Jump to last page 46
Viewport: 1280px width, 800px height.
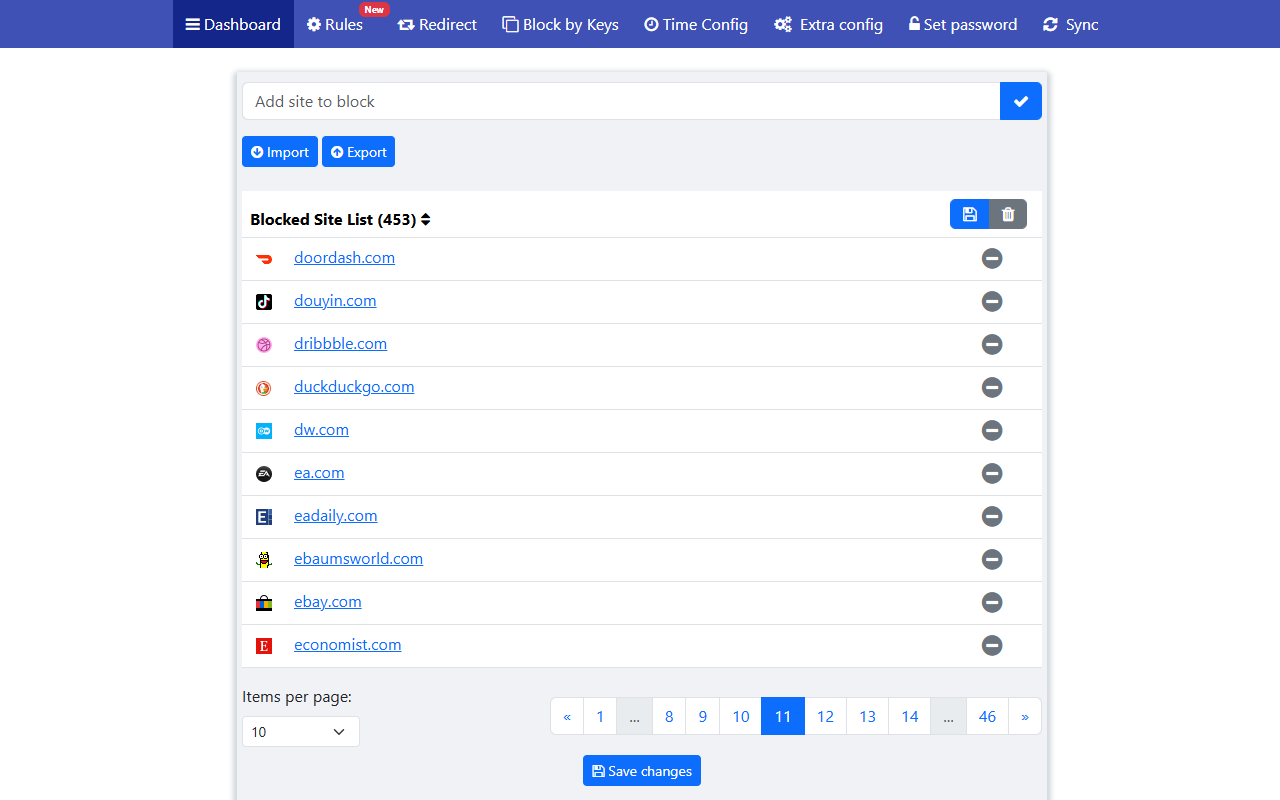[x=987, y=716]
